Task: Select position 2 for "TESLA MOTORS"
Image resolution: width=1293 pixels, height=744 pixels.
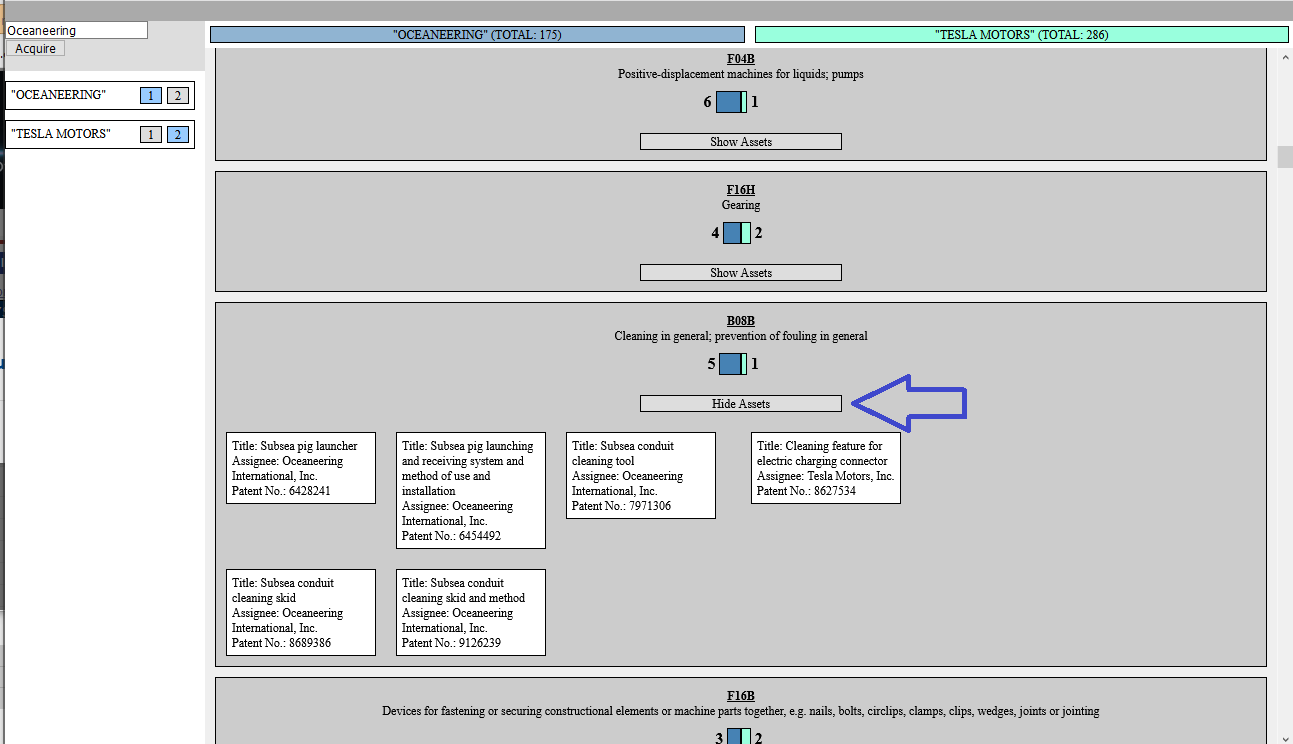Action: pyautogui.click(x=178, y=135)
